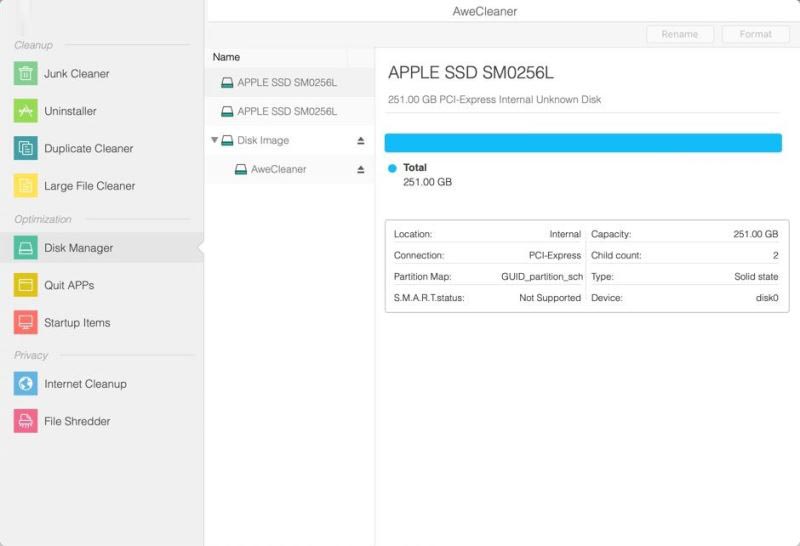Click the Cleanup section header
Image resolution: width=800 pixels, height=546 pixels.
click(33, 45)
